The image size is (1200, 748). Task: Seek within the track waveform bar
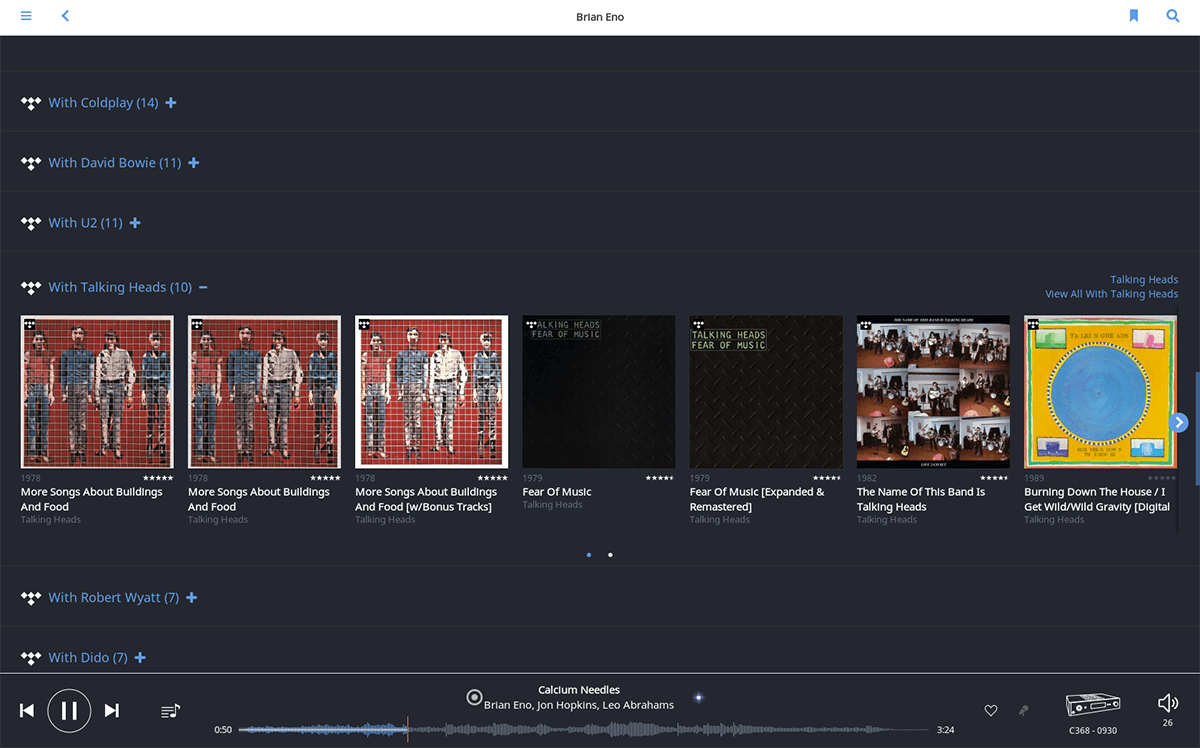[x=585, y=730]
